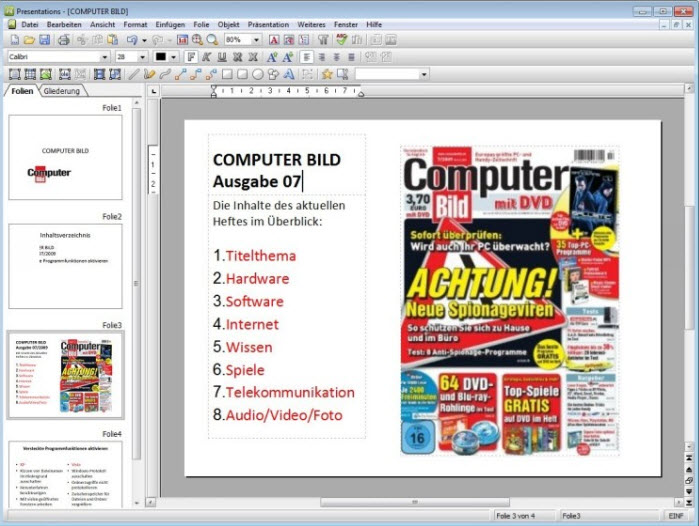Click the magnifying glass zoom icon
Viewport: 699px width, 526px height.
[212, 40]
